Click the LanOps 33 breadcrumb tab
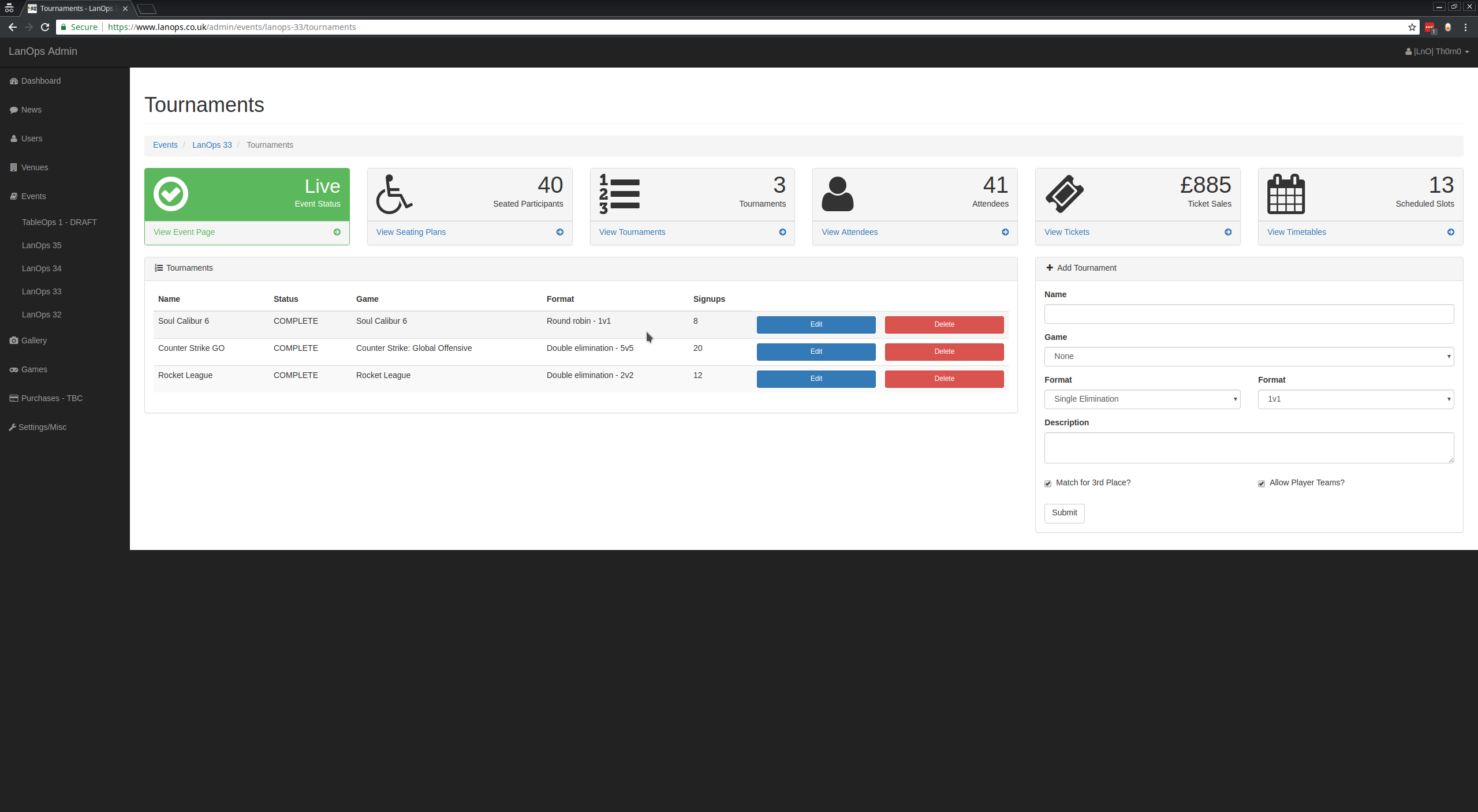 pyautogui.click(x=211, y=145)
